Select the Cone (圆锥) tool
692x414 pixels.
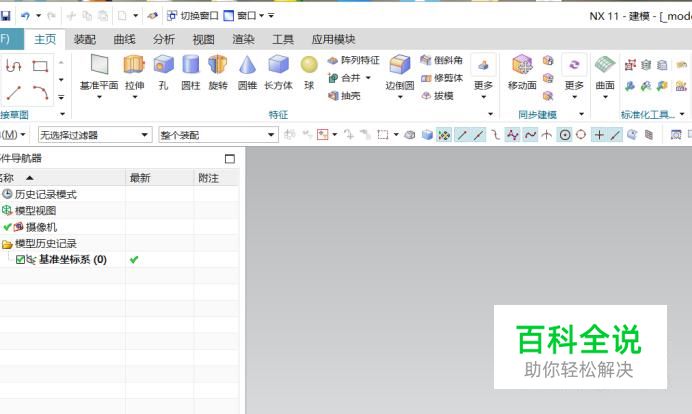tap(247, 72)
